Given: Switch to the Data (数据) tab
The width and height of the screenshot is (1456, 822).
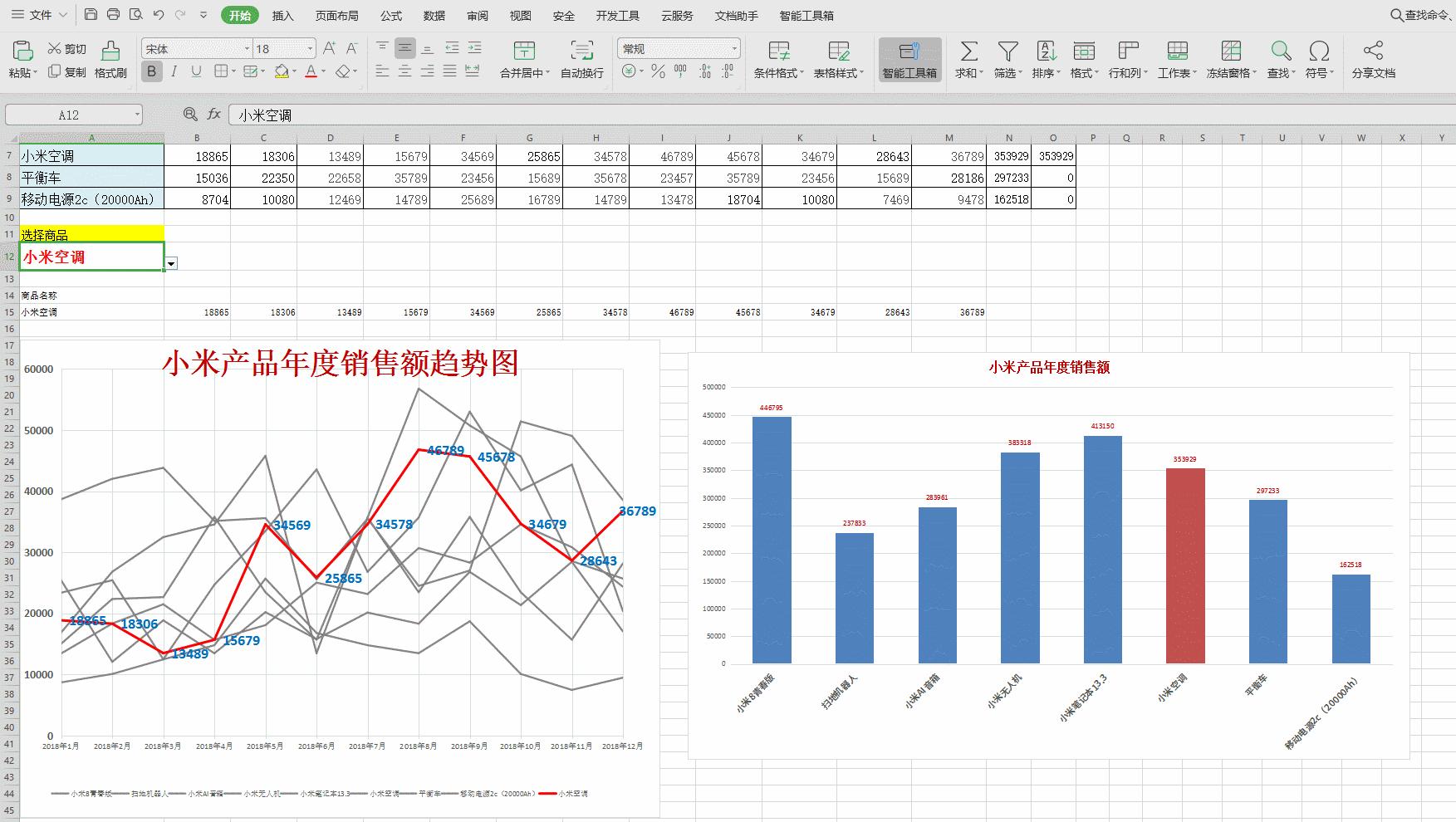Looking at the screenshot, I should 434,16.
